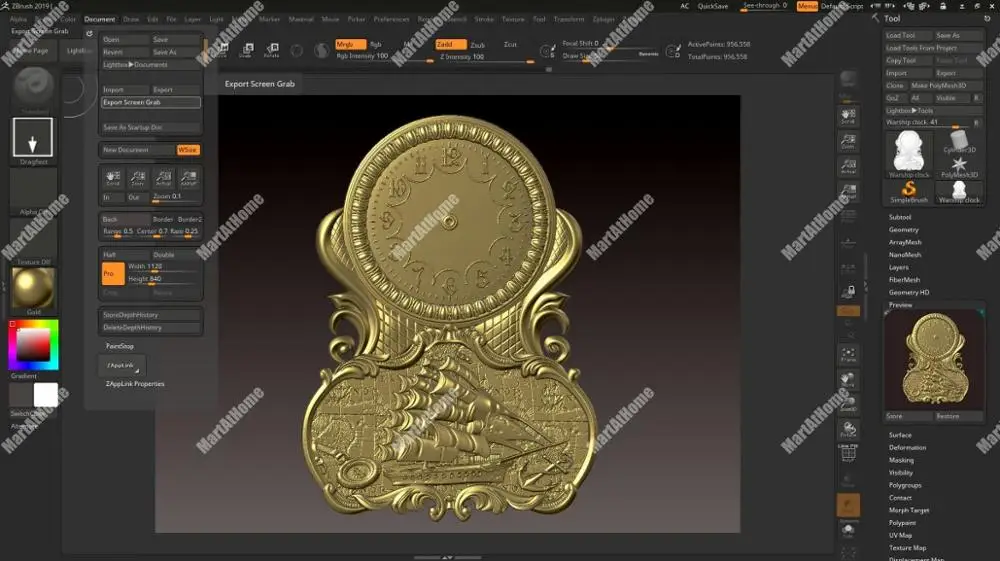The width and height of the screenshot is (1000, 561).
Task: Open the Material menu
Action: click(301, 19)
